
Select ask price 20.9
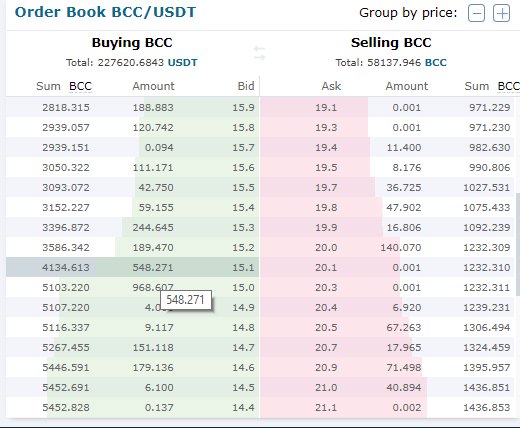pyautogui.click(x=326, y=367)
